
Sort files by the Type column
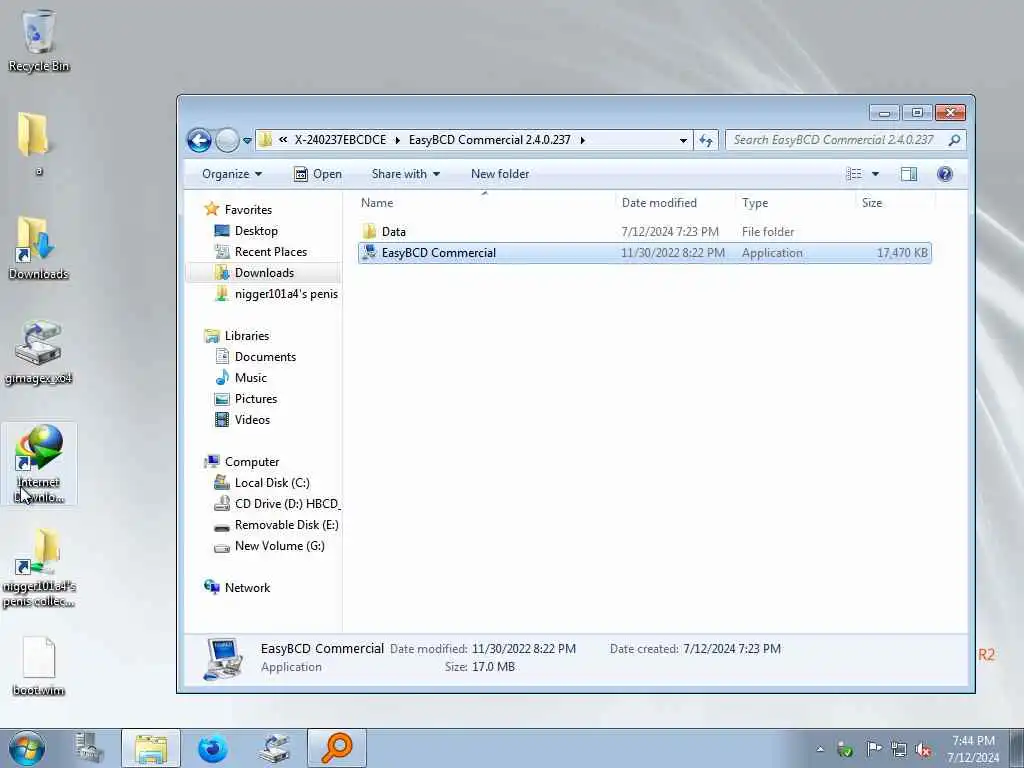[x=795, y=202]
